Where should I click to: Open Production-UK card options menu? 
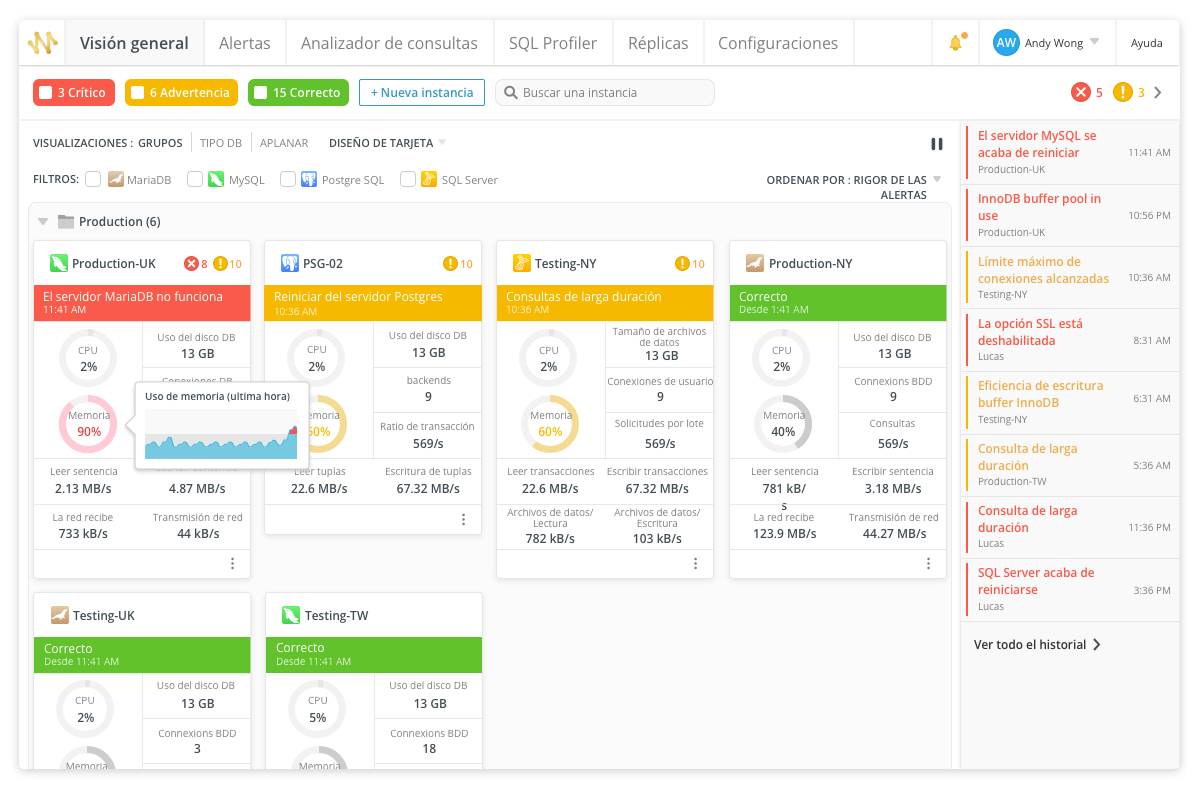pos(232,564)
